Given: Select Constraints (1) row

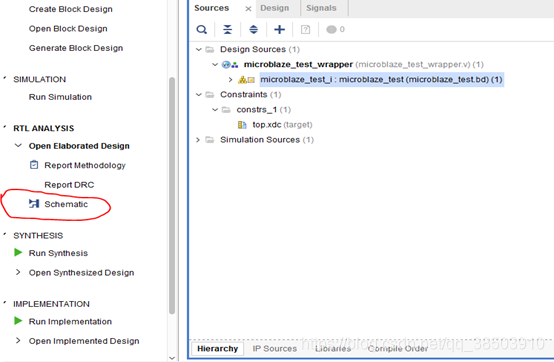Looking at the screenshot, I should click(x=251, y=94).
